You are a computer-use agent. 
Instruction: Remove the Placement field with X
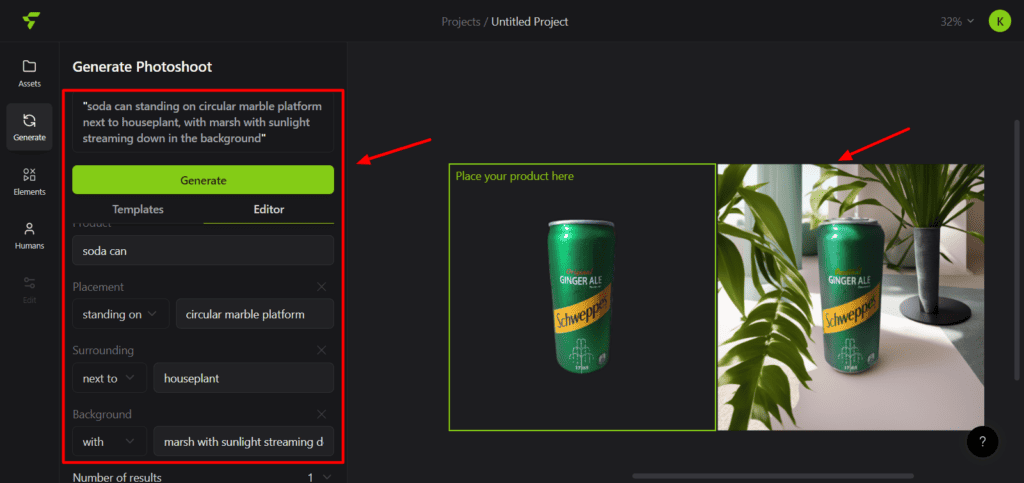[321, 287]
